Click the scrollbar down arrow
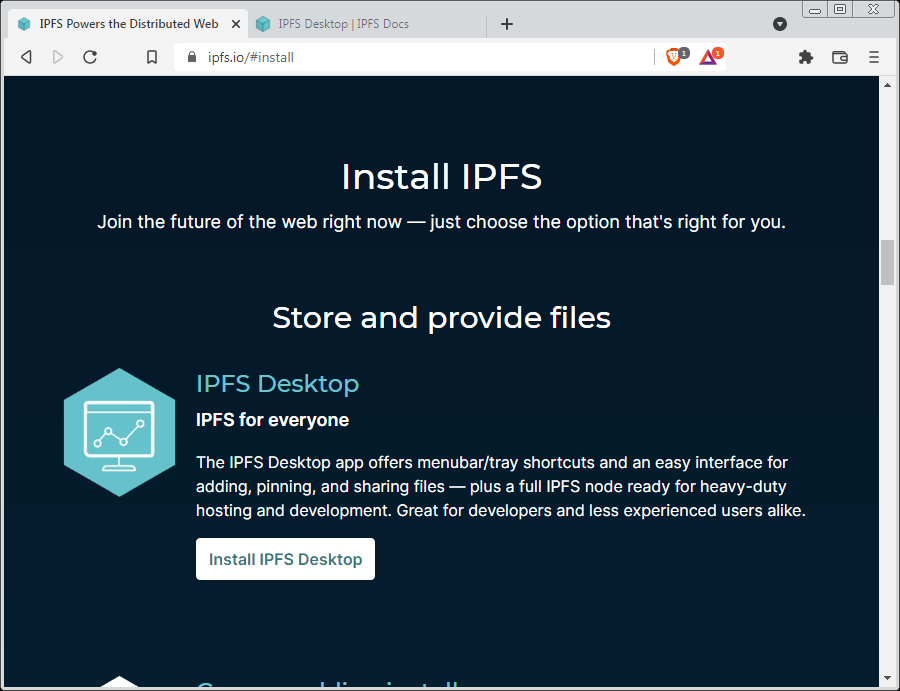 (x=887, y=680)
